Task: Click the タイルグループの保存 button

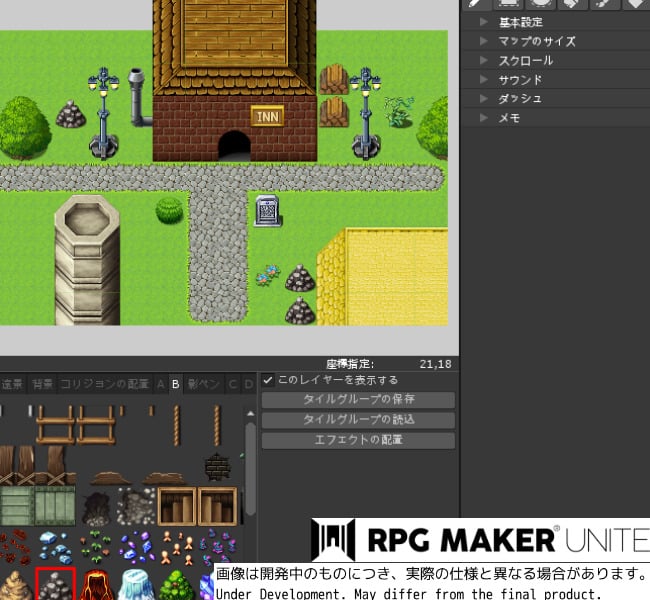Action: click(358, 400)
